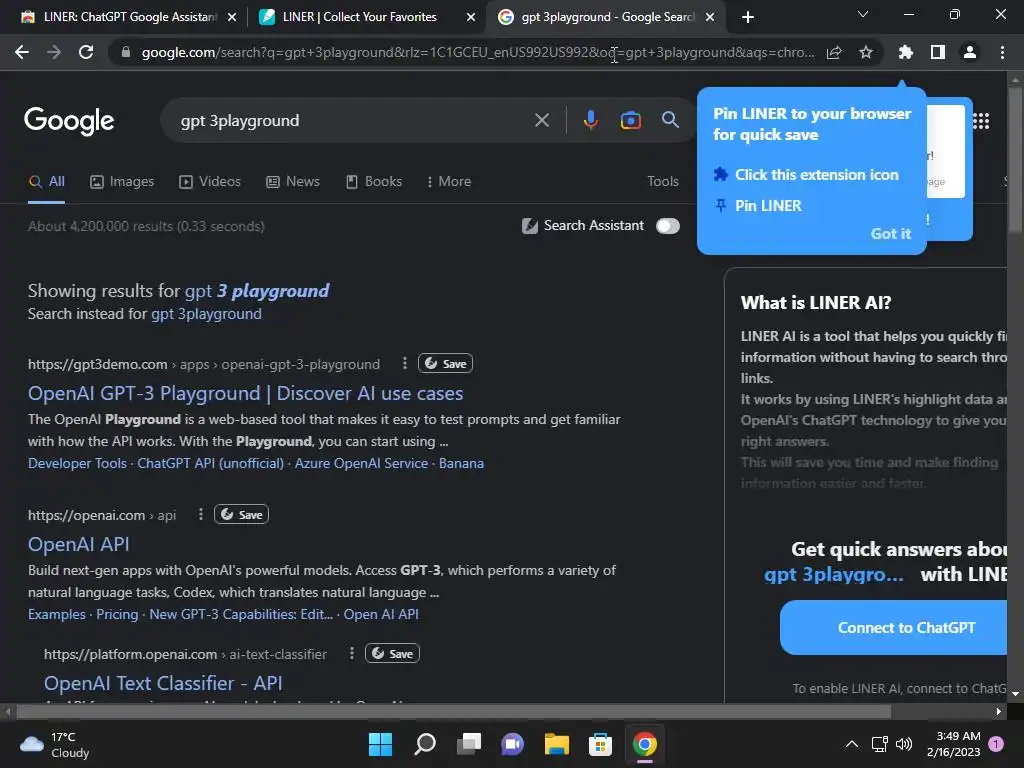Open OpenAI GPT-3 Playground result link
Image resolution: width=1024 pixels, height=768 pixels.
pos(246,393)
